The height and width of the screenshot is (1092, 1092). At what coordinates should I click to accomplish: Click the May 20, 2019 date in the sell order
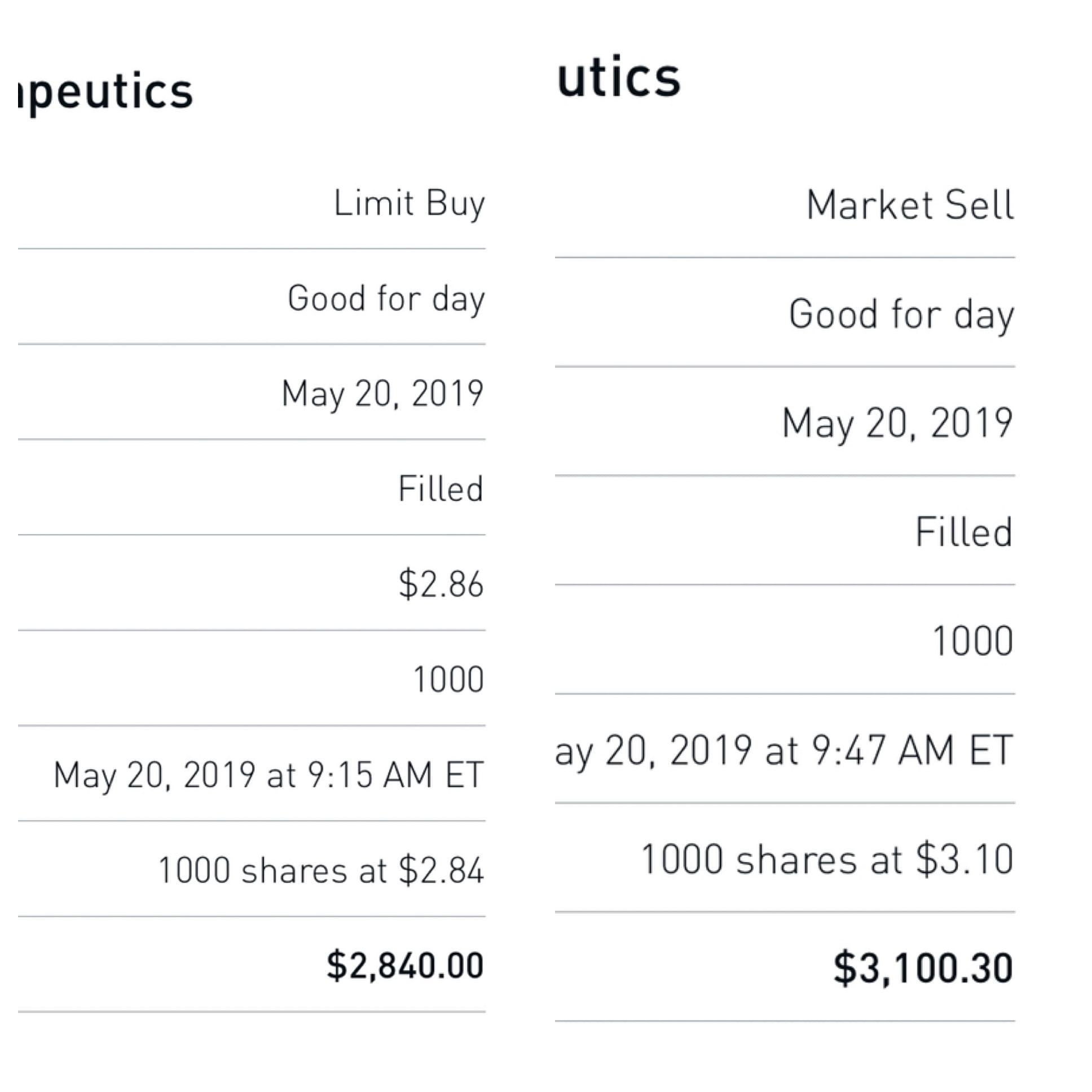(x=897, y=423)
